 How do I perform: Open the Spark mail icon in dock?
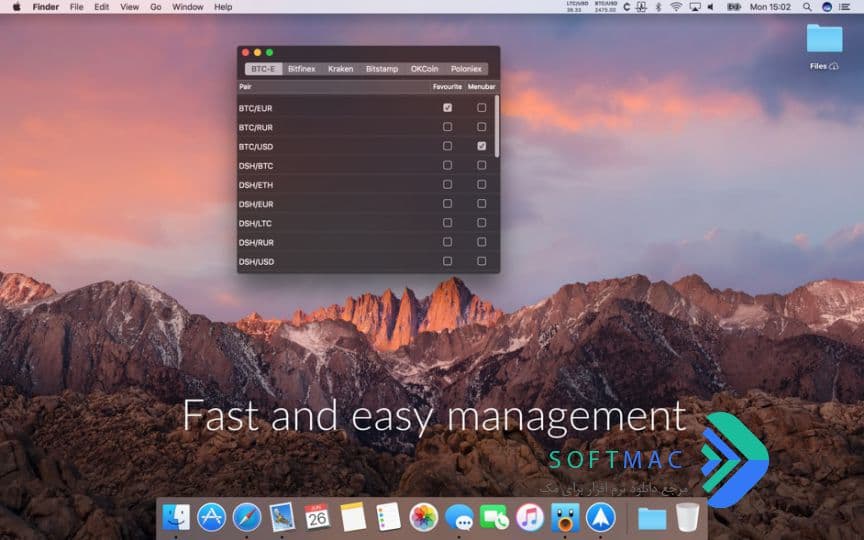601,517
